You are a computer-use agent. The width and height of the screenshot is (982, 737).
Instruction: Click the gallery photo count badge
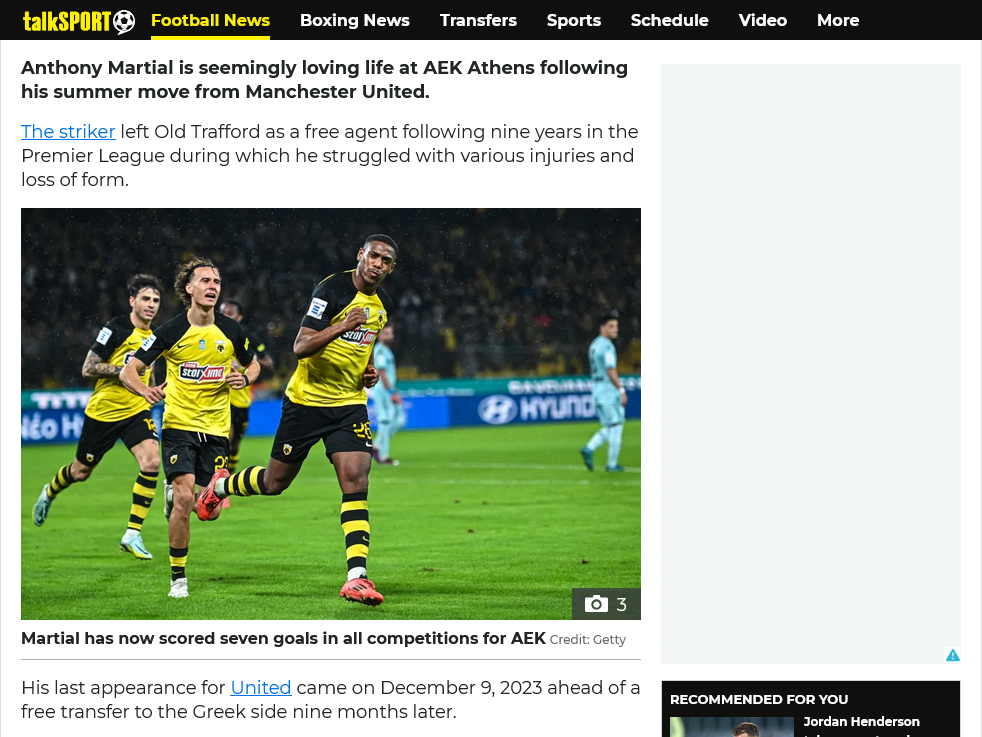click(606, 604)
